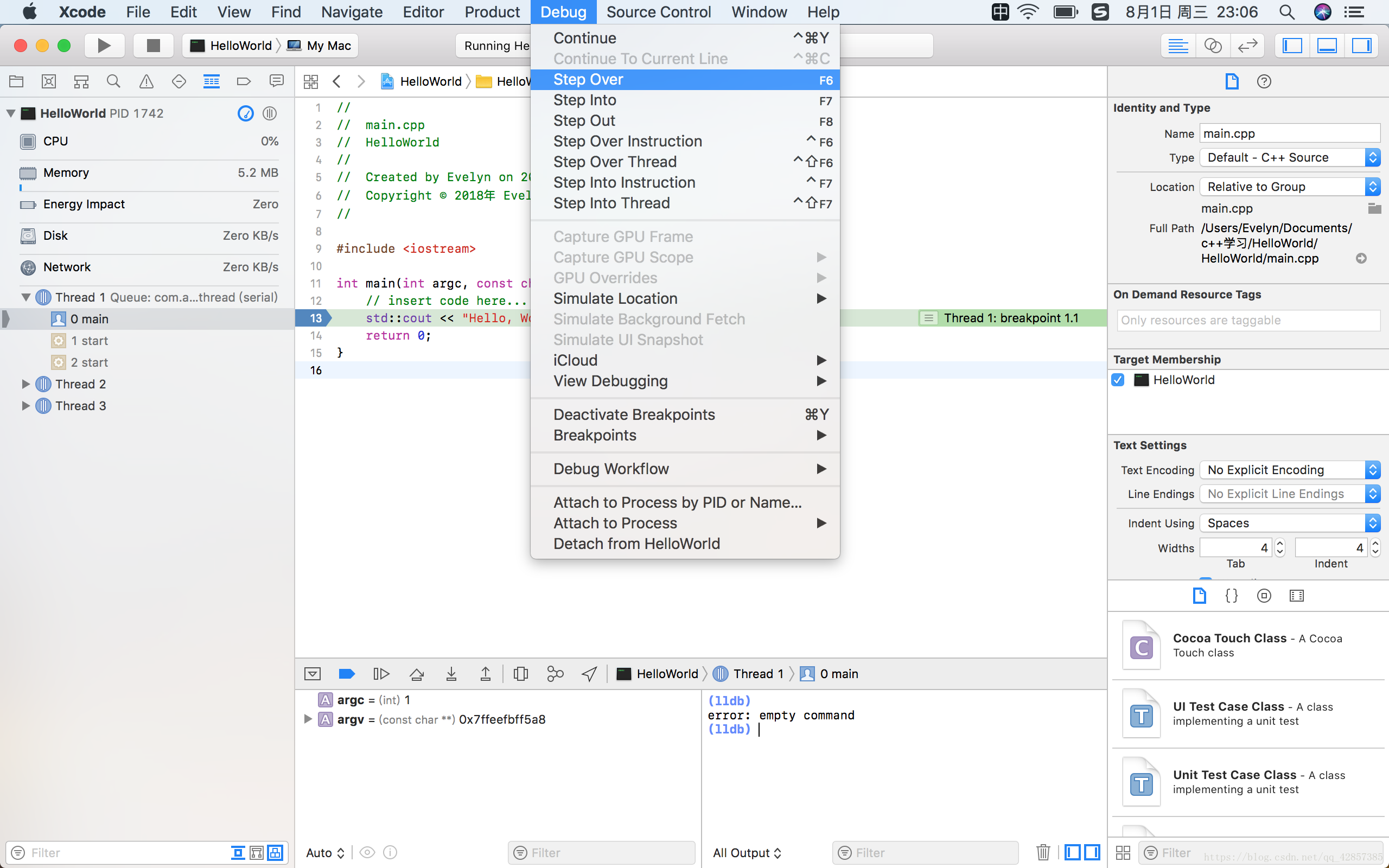The image size is (1389, 868).
Task: Open the Report navigator icon
Action: 276,81
